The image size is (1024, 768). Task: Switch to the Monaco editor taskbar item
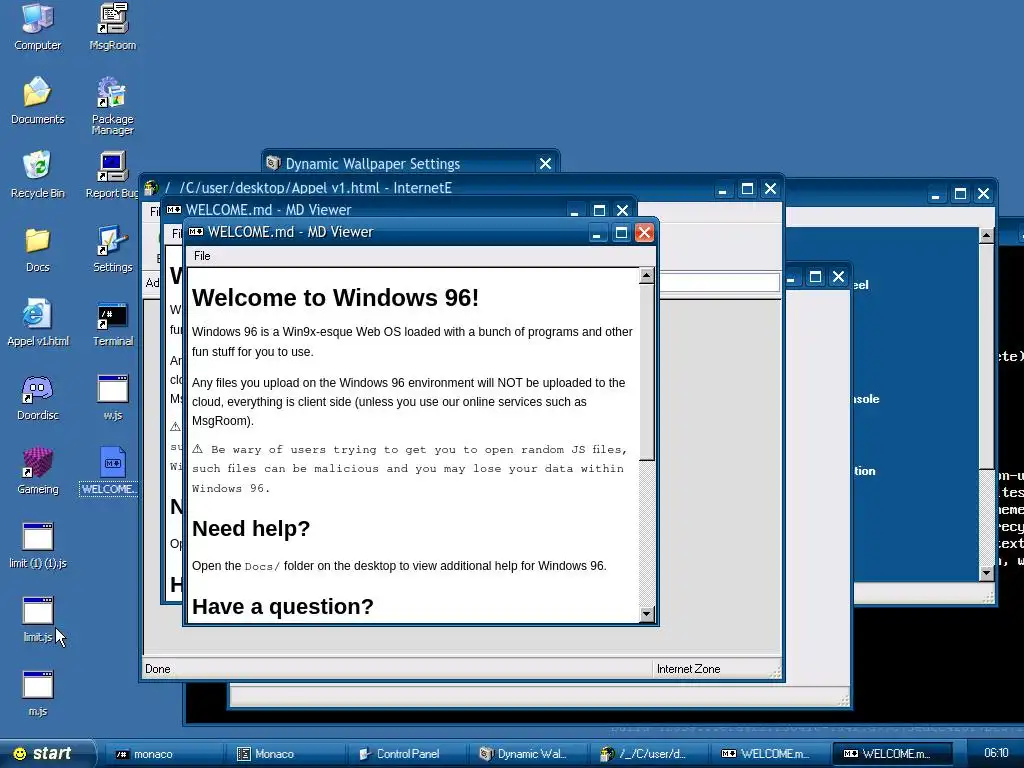[x=285, y=754]
